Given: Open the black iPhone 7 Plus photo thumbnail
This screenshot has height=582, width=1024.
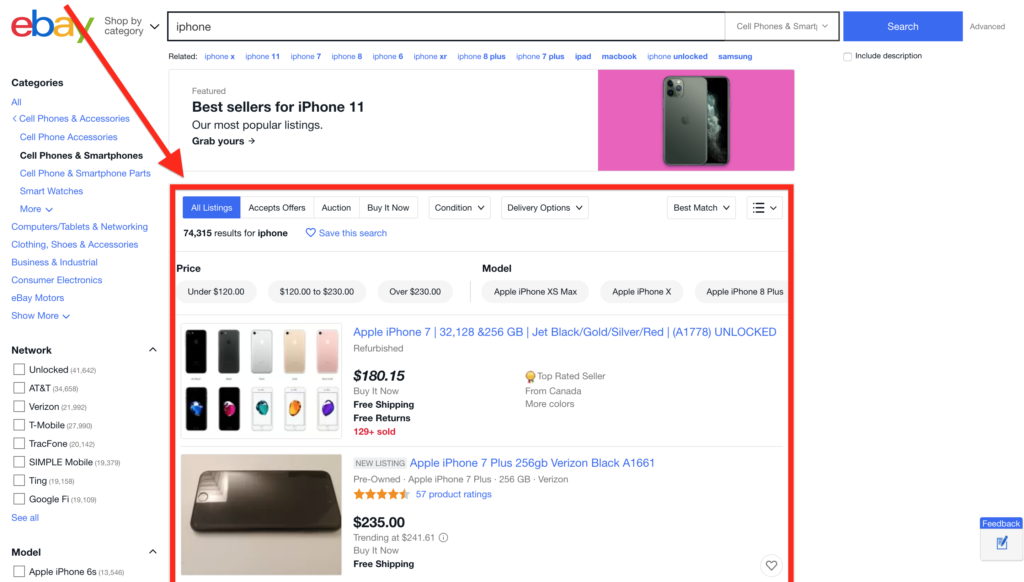Looking at the screenshot, I should 261,515.
